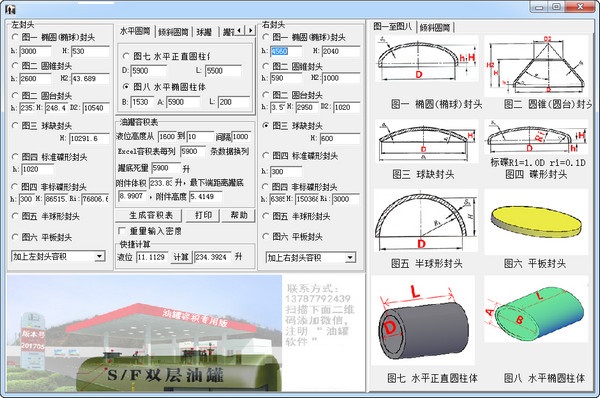
Task: Minimize the application window
Action: pos(540,7)
